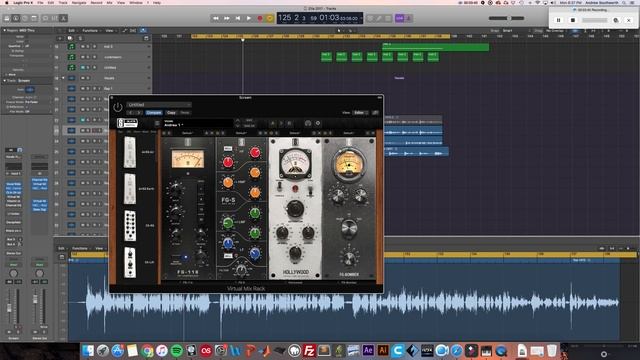Click Copy in plugin header
The width and height of the screenshot is (640, 360).
(171, 113)
